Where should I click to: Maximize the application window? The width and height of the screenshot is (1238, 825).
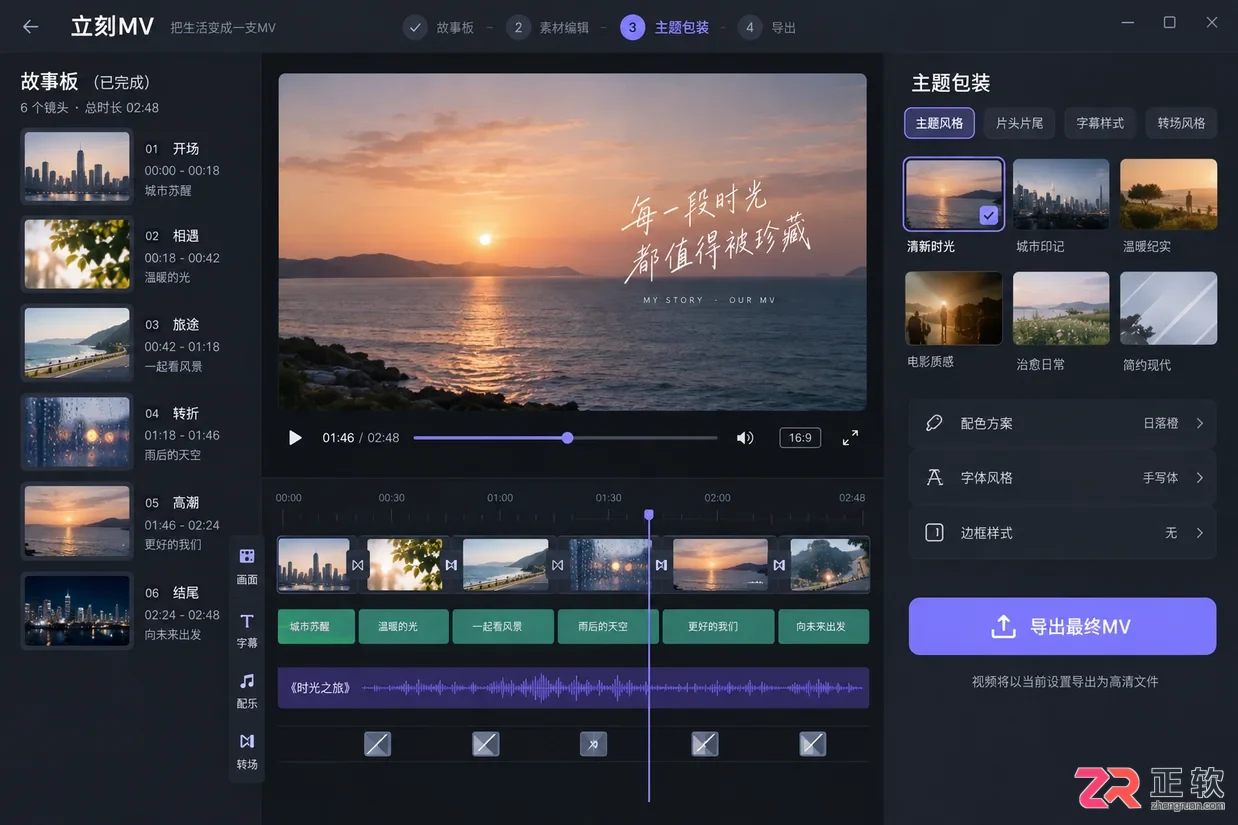coord(1169,23)
